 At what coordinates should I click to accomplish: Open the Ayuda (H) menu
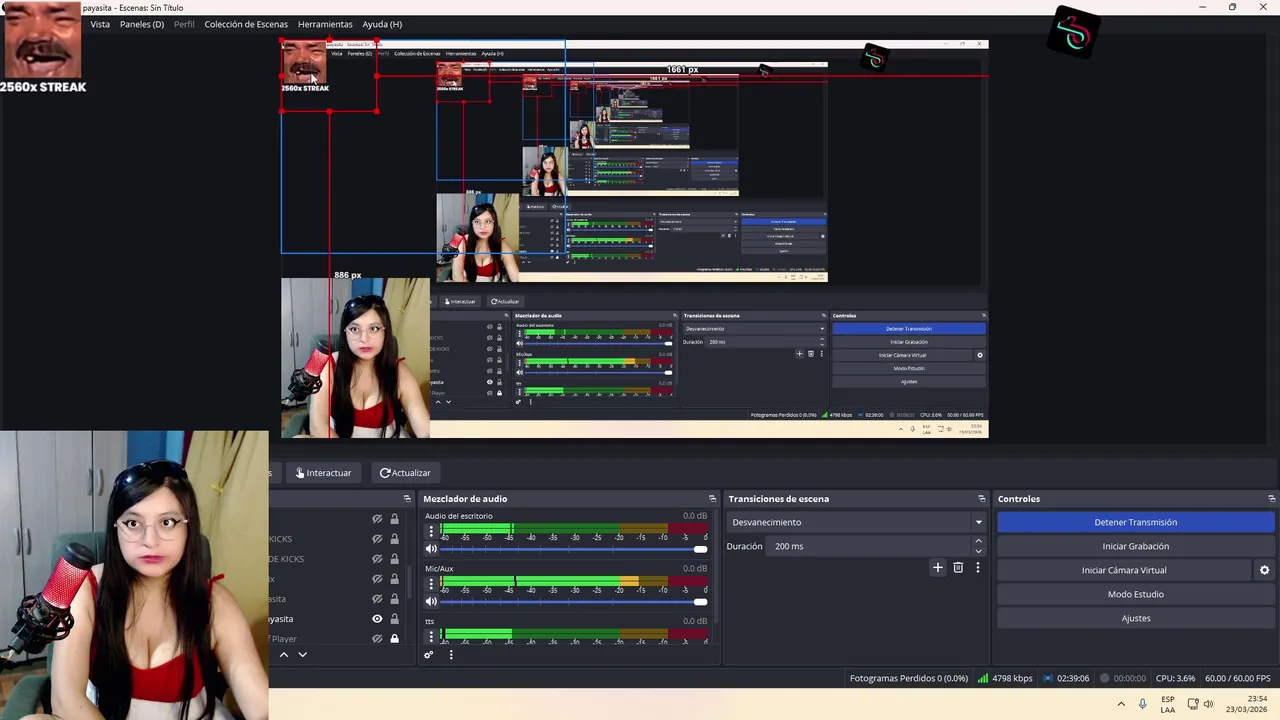pyautogui.click(x=382, y=24)
